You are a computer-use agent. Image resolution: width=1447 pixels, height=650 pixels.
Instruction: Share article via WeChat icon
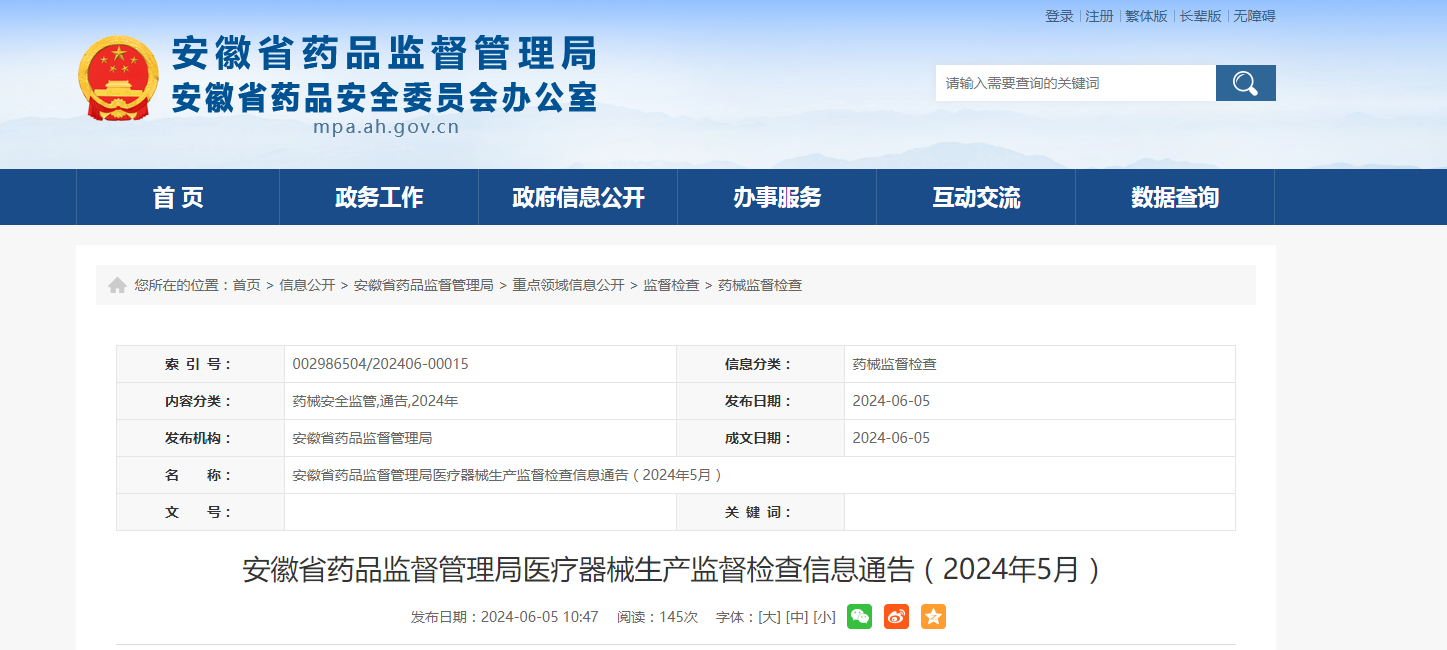859,617
